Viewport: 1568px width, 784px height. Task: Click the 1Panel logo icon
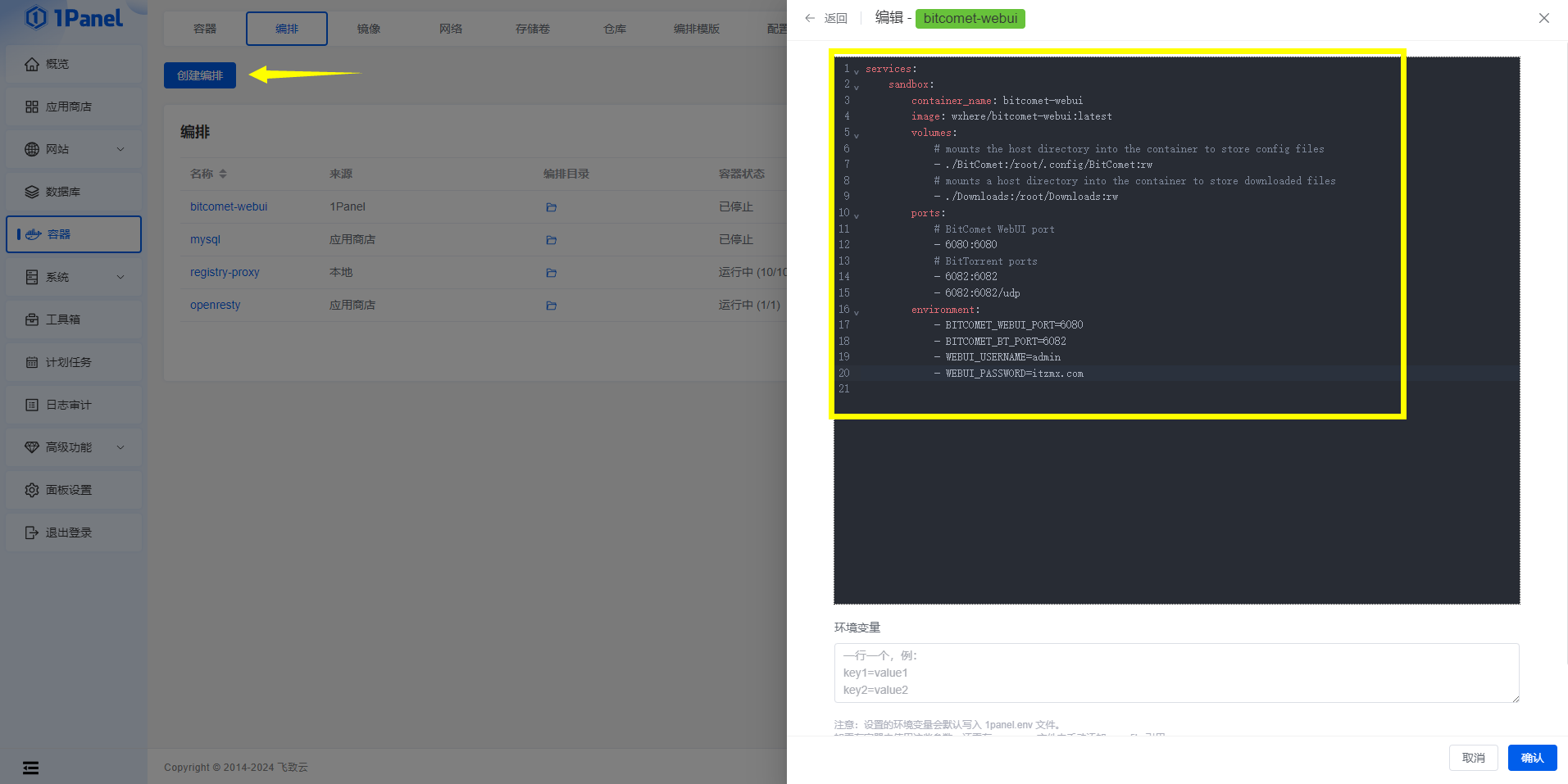pos(36,17)
